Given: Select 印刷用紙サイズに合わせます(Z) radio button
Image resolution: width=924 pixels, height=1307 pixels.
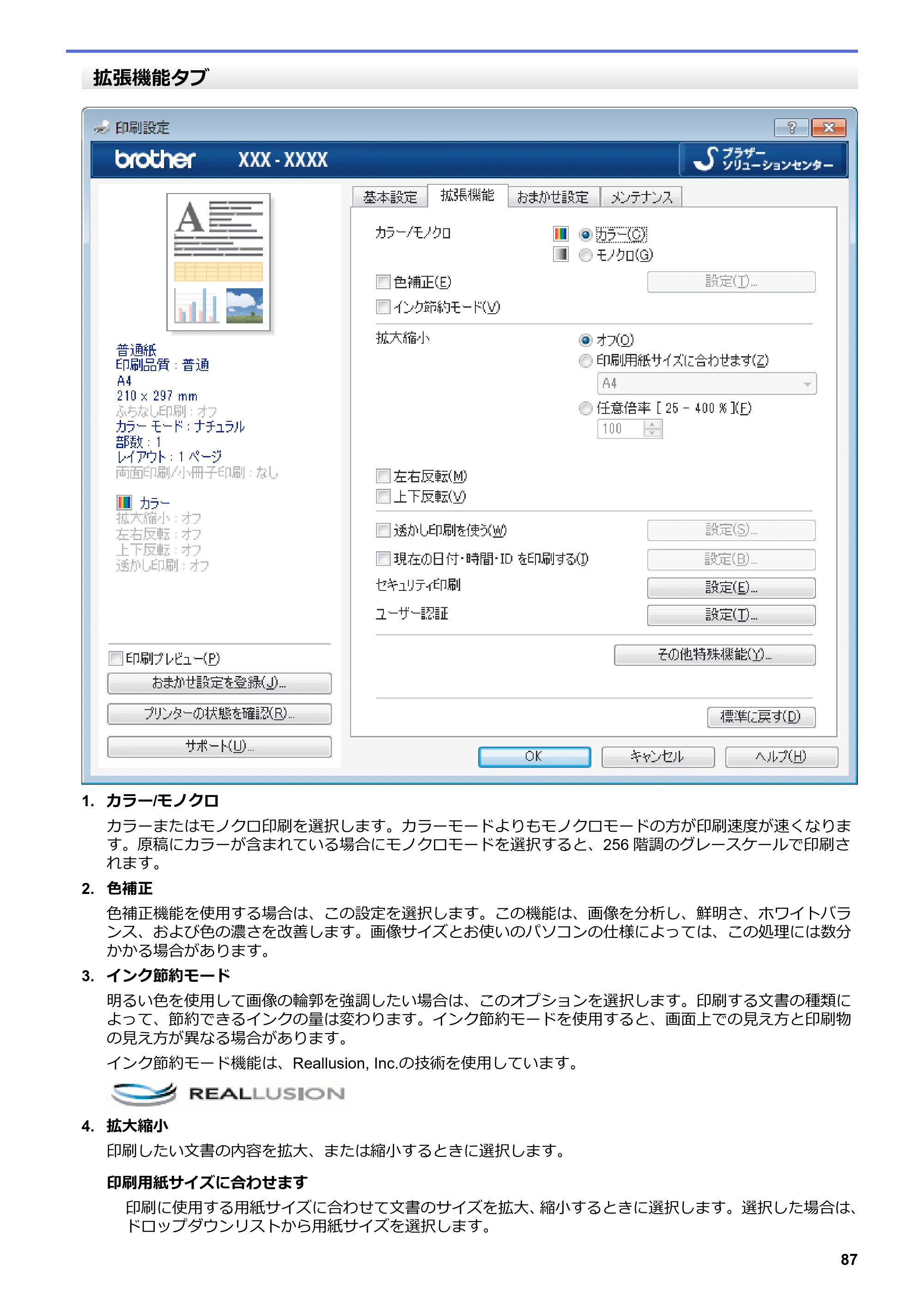Looking at the screenshot, I should pos(585,361).
